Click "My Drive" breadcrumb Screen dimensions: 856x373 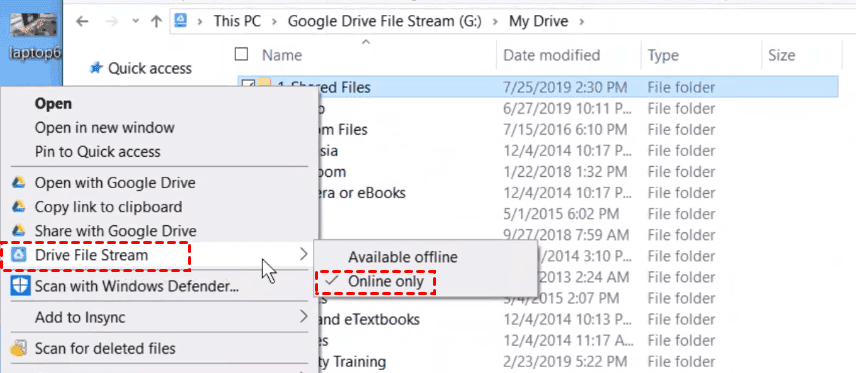click(x=538, y=22)
